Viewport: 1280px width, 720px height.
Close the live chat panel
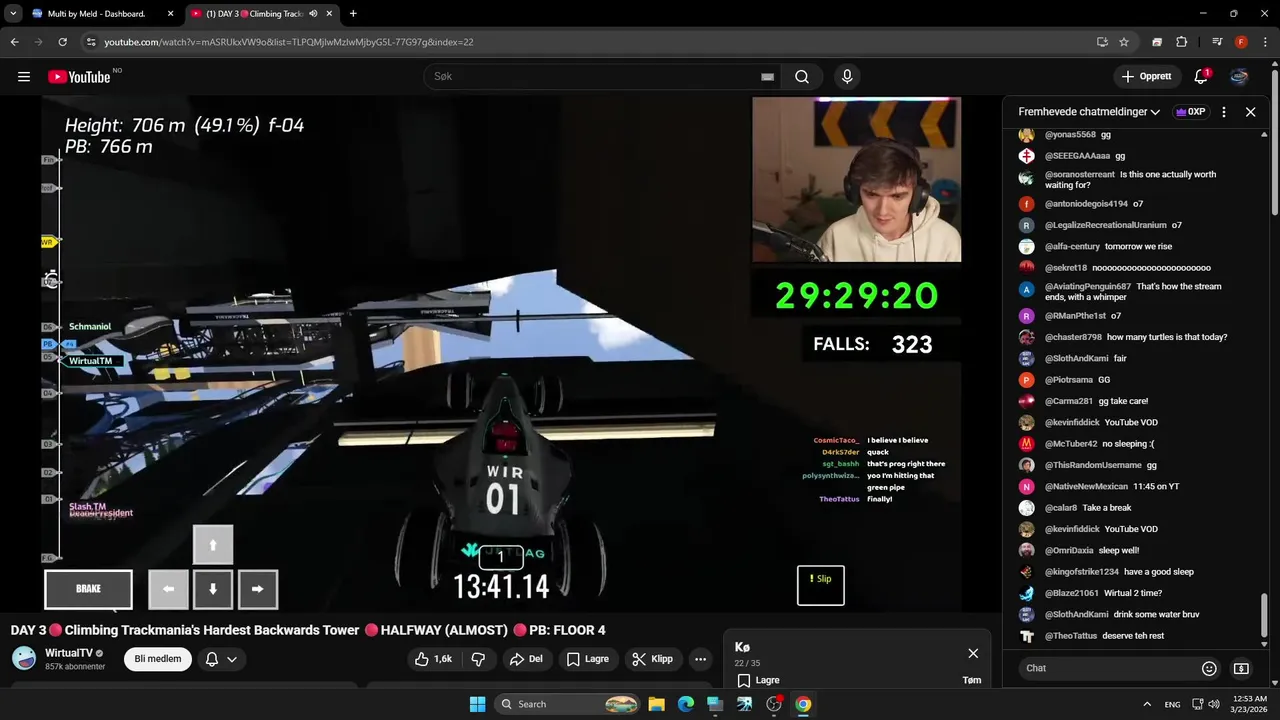coord(1250,112)
